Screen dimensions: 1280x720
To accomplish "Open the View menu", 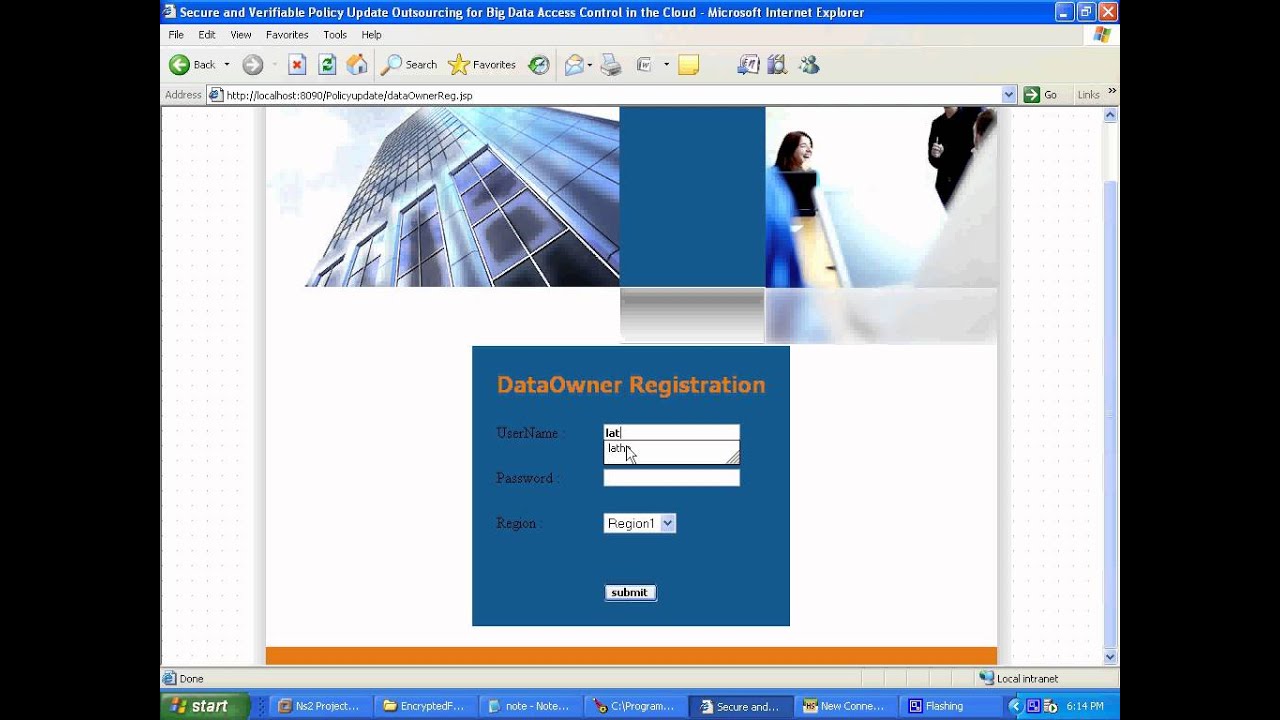I will click(x=241, y=34).
